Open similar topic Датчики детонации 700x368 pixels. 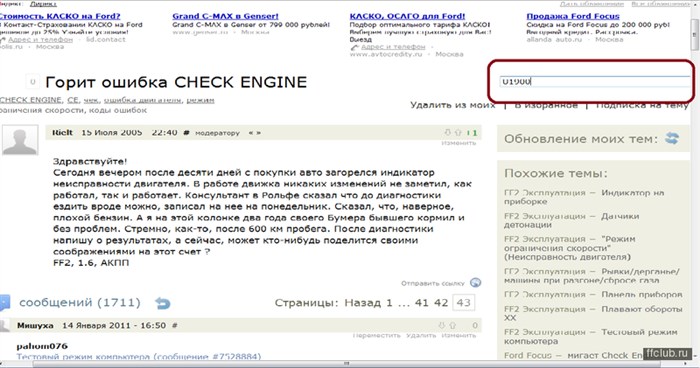(x=571, y=220)
